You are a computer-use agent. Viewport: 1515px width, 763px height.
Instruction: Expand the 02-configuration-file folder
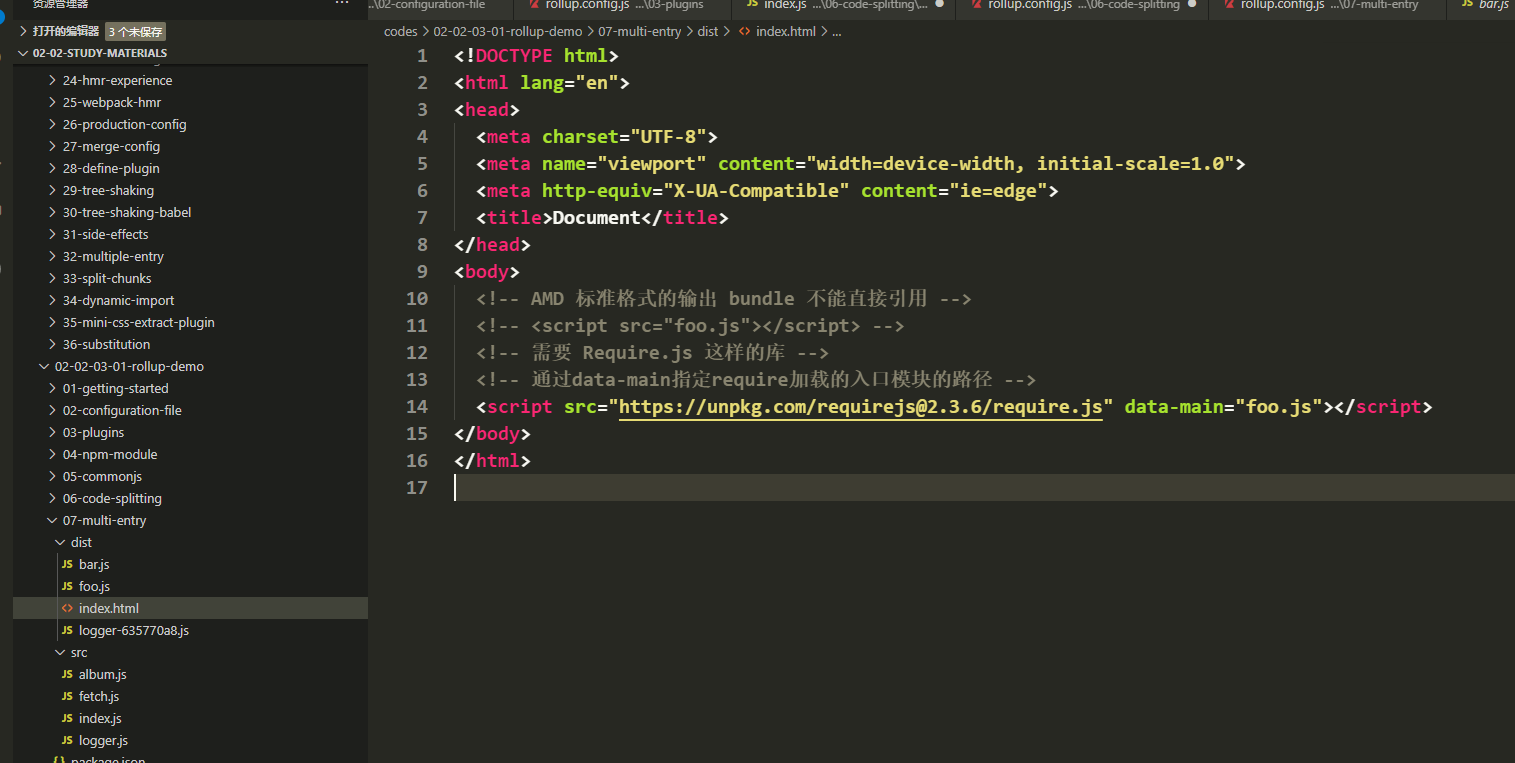click(x=122, y=411)
